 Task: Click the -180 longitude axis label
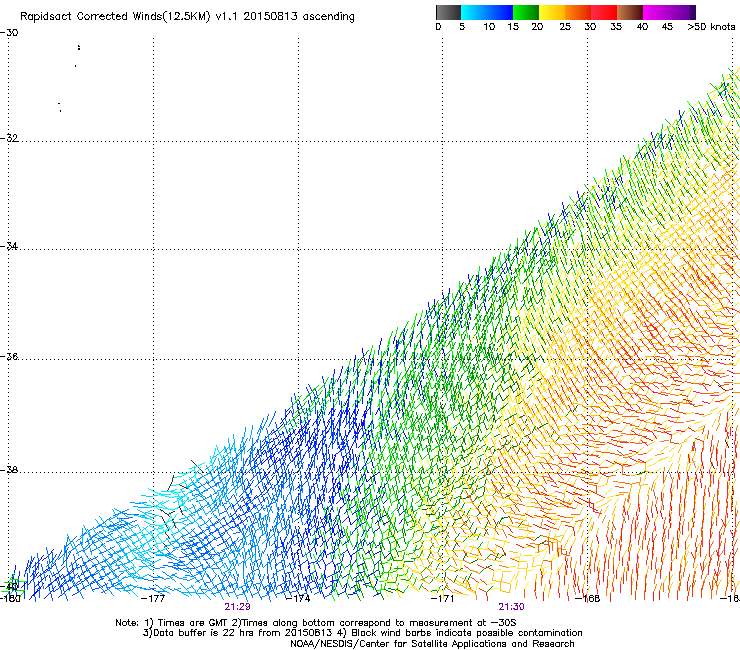coord(10,599)
